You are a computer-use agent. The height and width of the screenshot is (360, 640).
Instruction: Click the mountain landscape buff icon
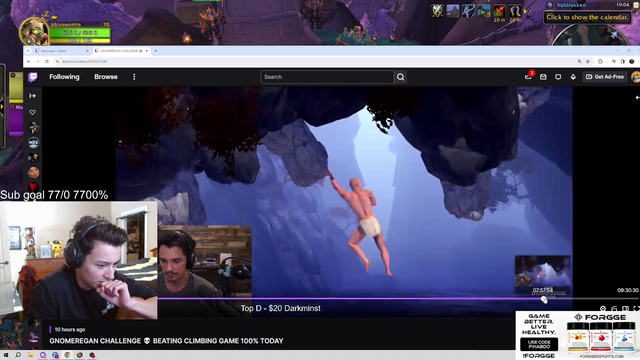tap(453, 11)
